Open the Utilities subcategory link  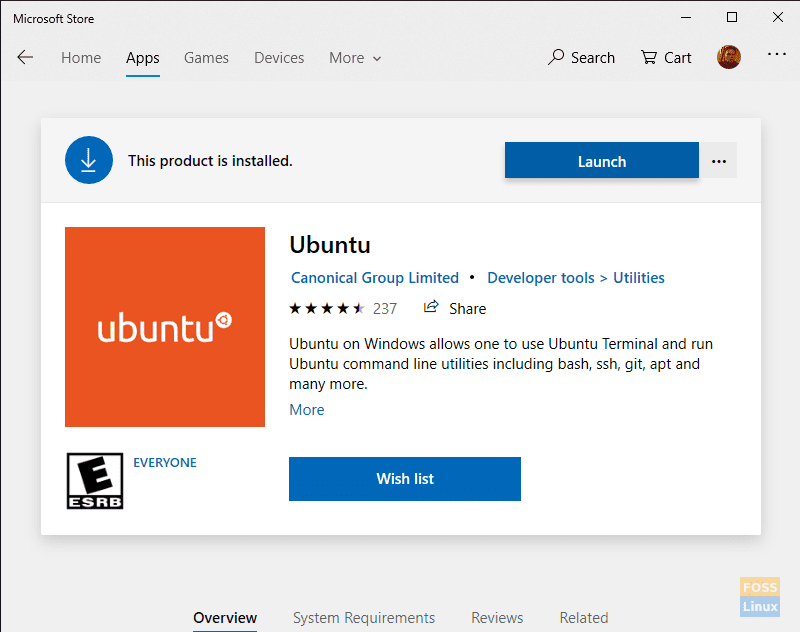[x=639, y=277]
